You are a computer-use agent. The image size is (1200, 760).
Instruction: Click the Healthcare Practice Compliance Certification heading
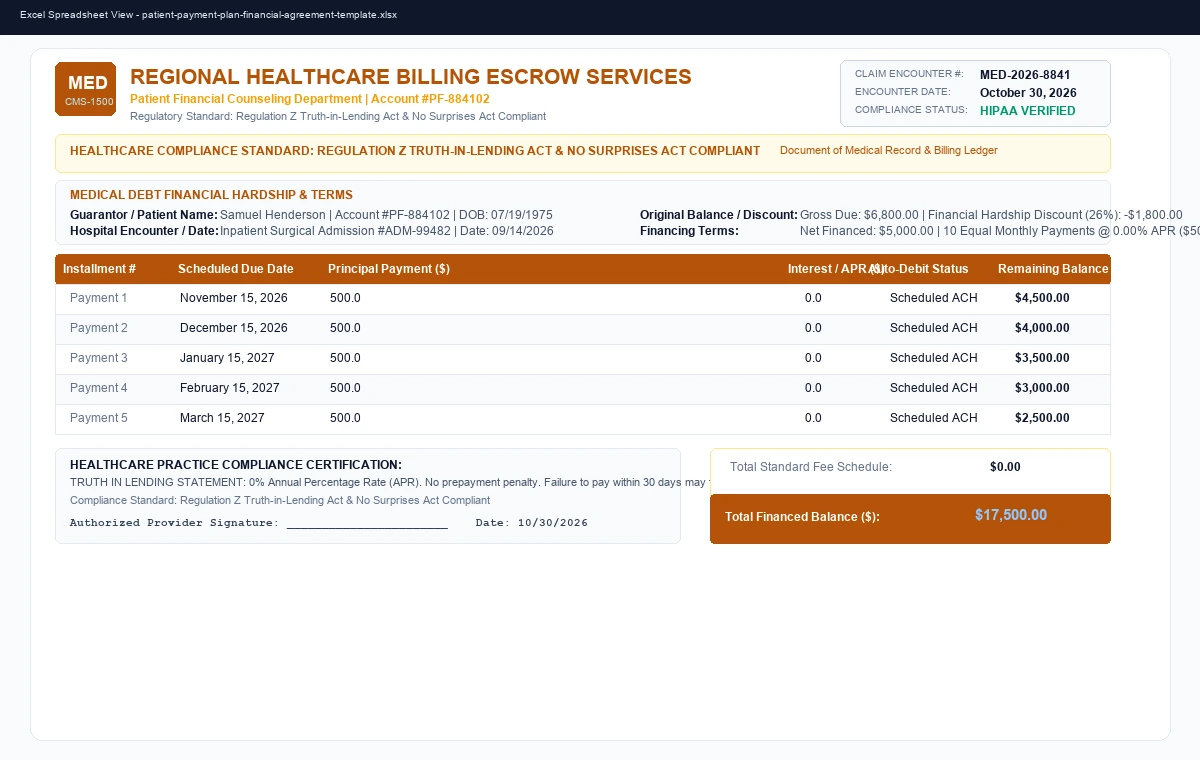236,465
